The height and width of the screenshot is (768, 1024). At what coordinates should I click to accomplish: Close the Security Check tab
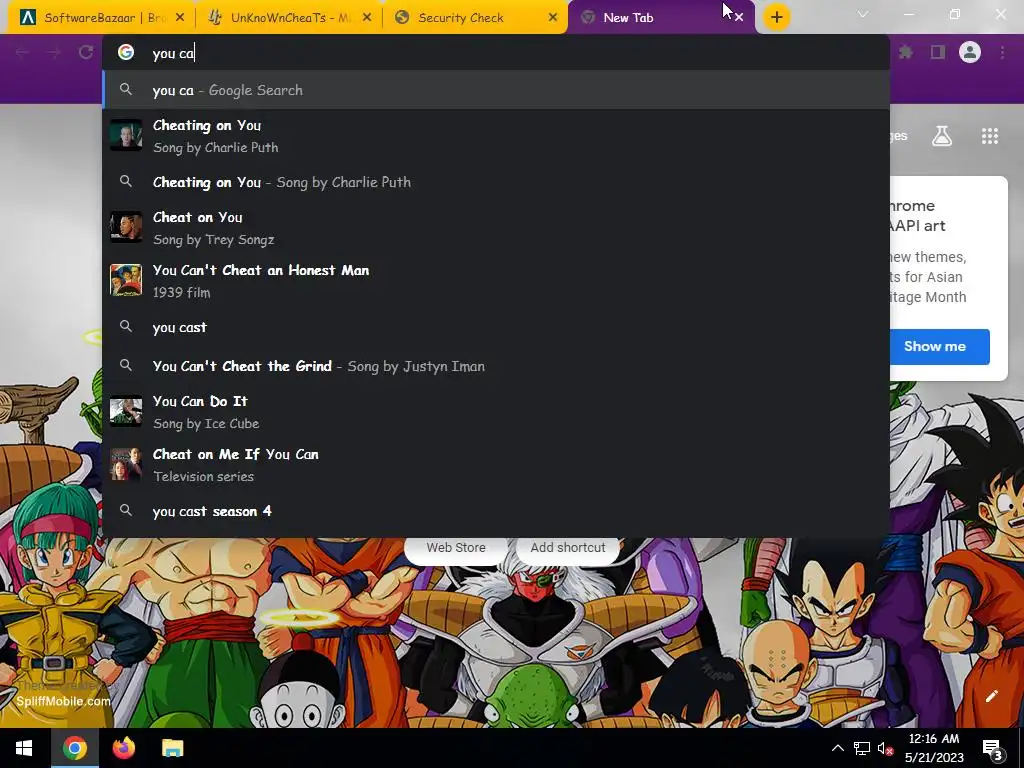tap(553, 18)
